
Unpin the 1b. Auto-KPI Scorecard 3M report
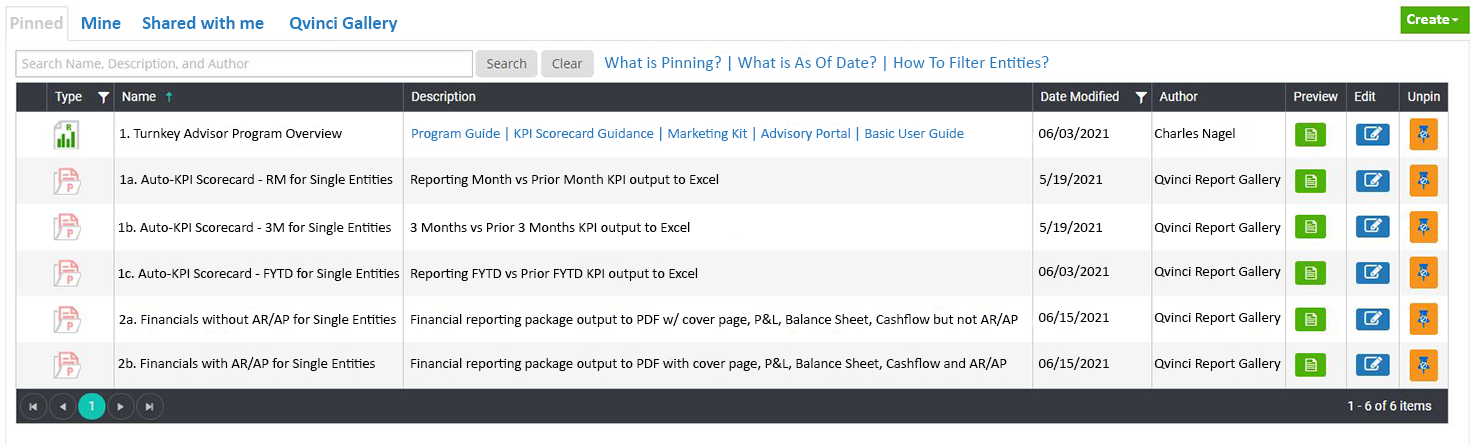pyautogui.click(x=1423, y=227)
